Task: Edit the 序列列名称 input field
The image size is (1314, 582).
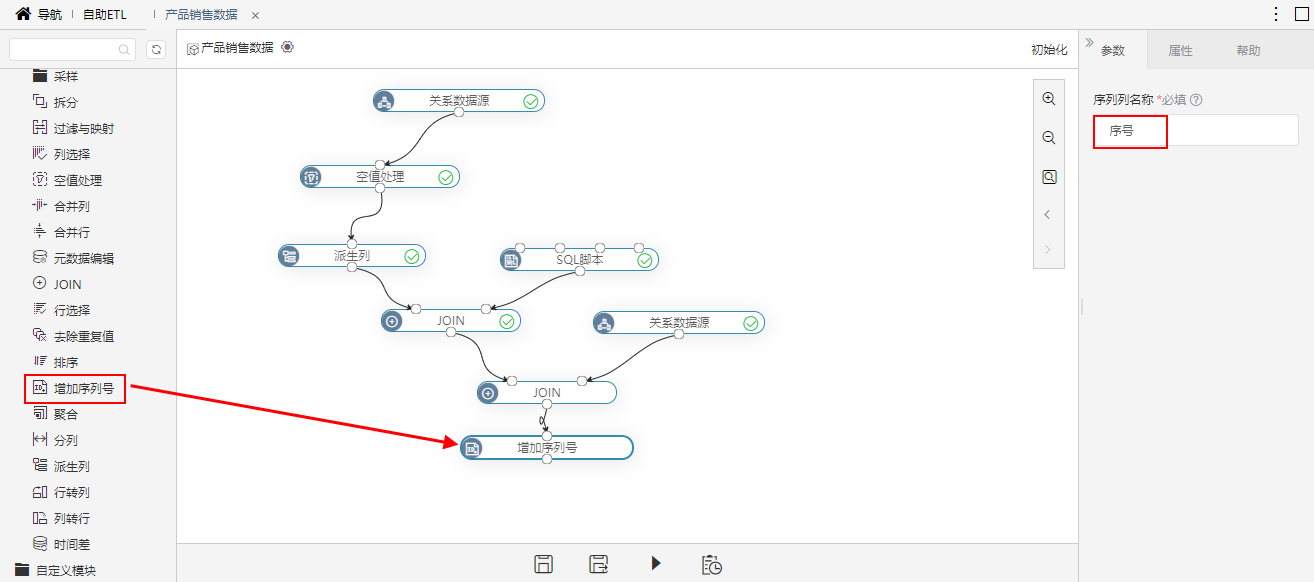Action: click(x=1195, y=130)
